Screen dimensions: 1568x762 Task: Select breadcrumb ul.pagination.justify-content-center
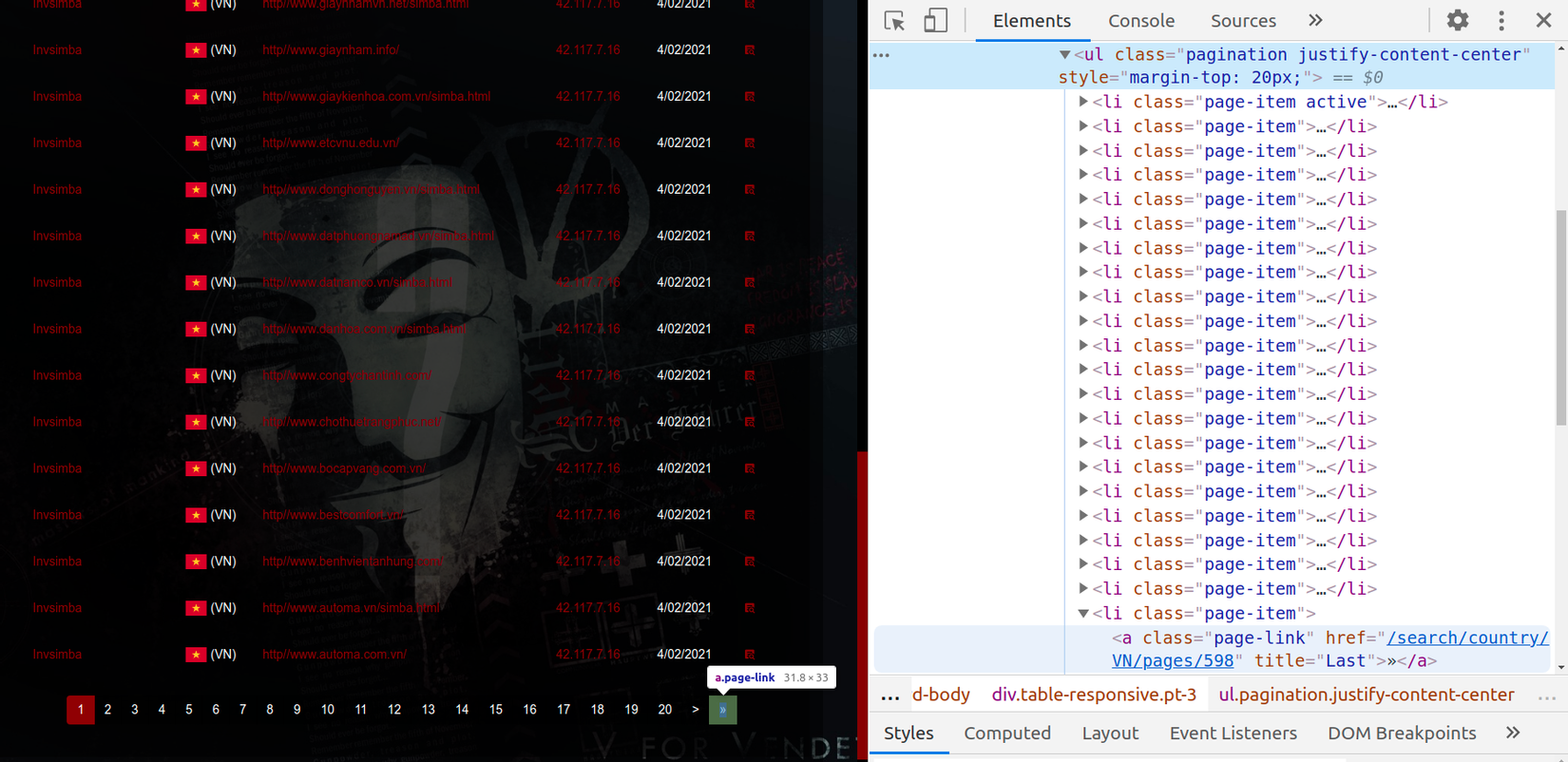(x=1367, y=695)
